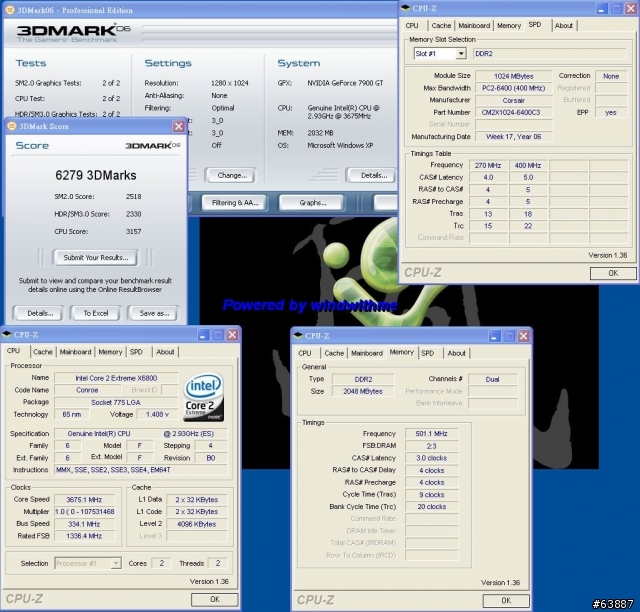
Task: Click the Voltage 1.408 v value
Action: 158,414
